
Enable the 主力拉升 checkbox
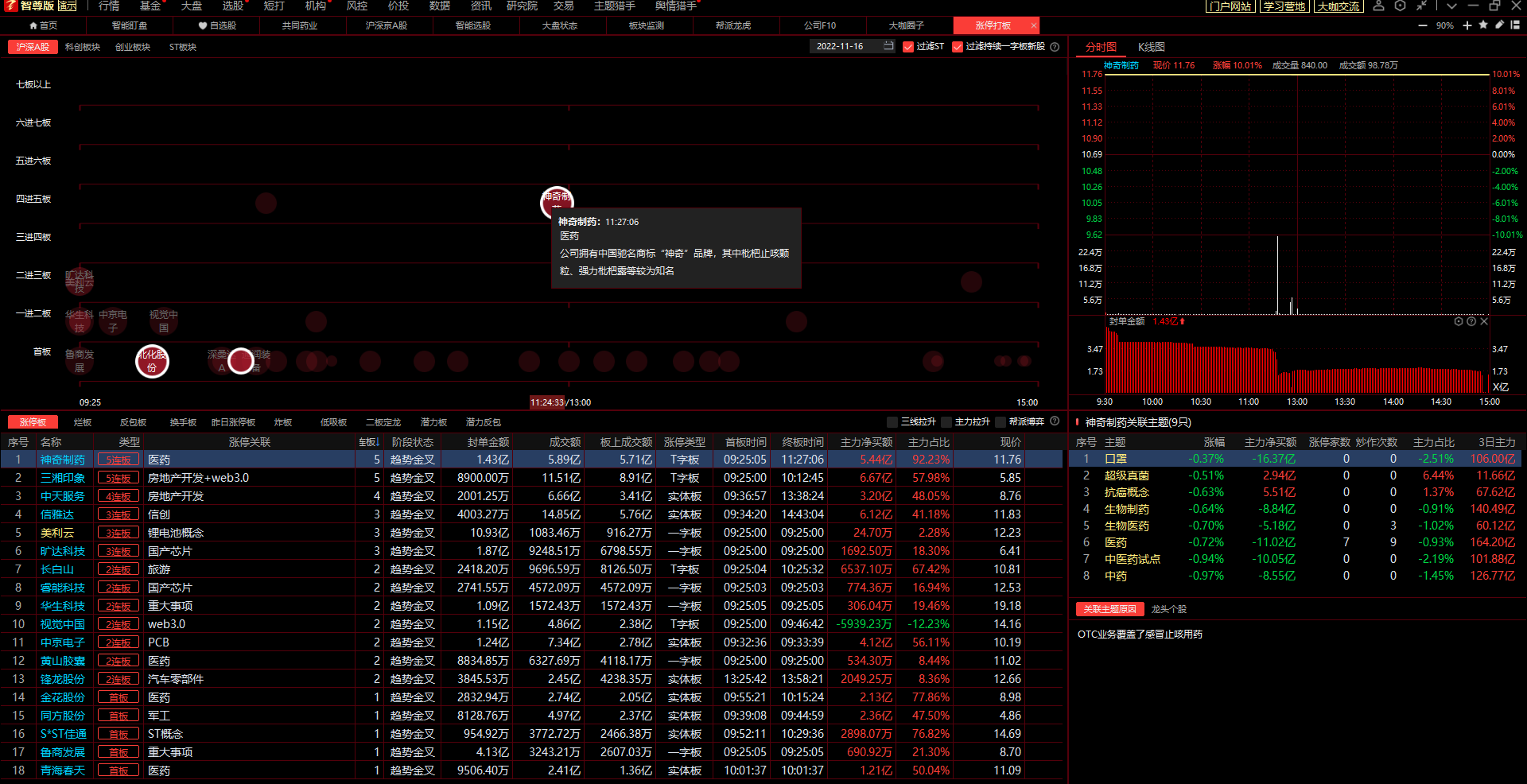tap(946, 422)
